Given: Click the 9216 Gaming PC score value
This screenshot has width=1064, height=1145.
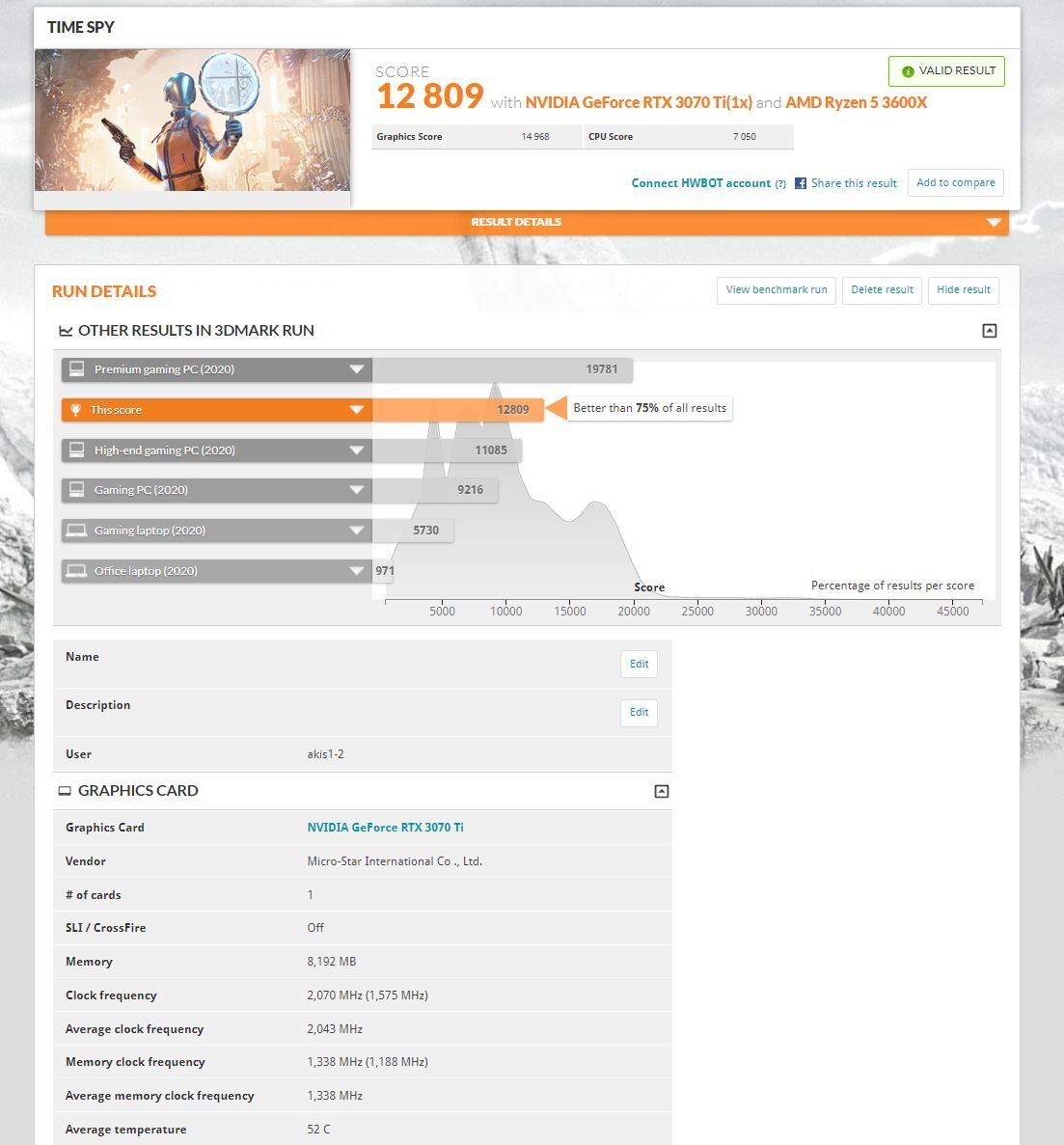Looking at the screenshot, I should click(x=471, y=490).
